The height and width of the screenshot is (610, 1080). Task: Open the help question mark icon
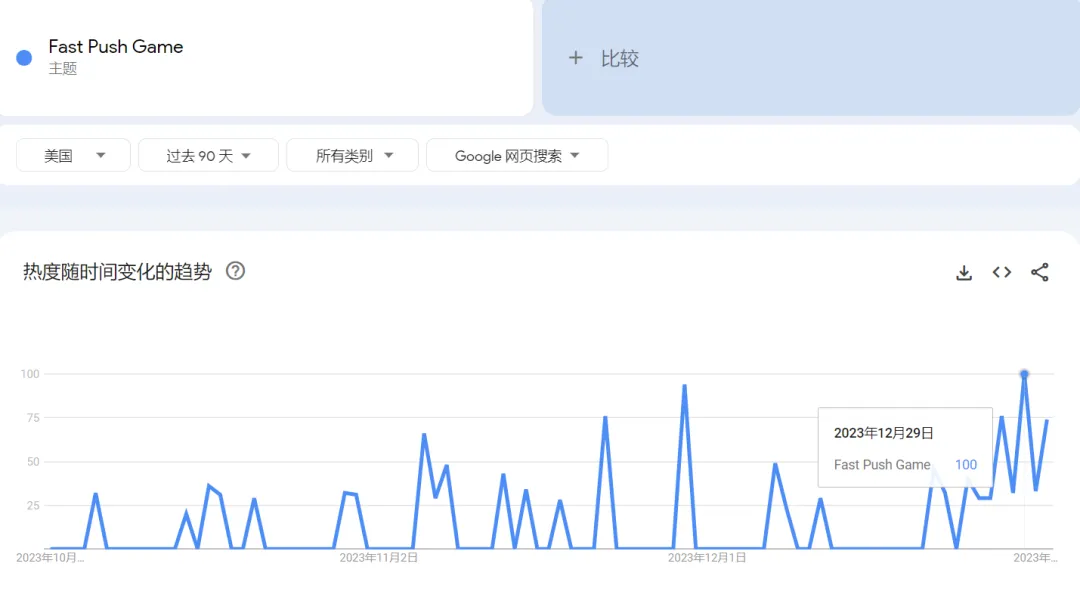coord(236,271)
